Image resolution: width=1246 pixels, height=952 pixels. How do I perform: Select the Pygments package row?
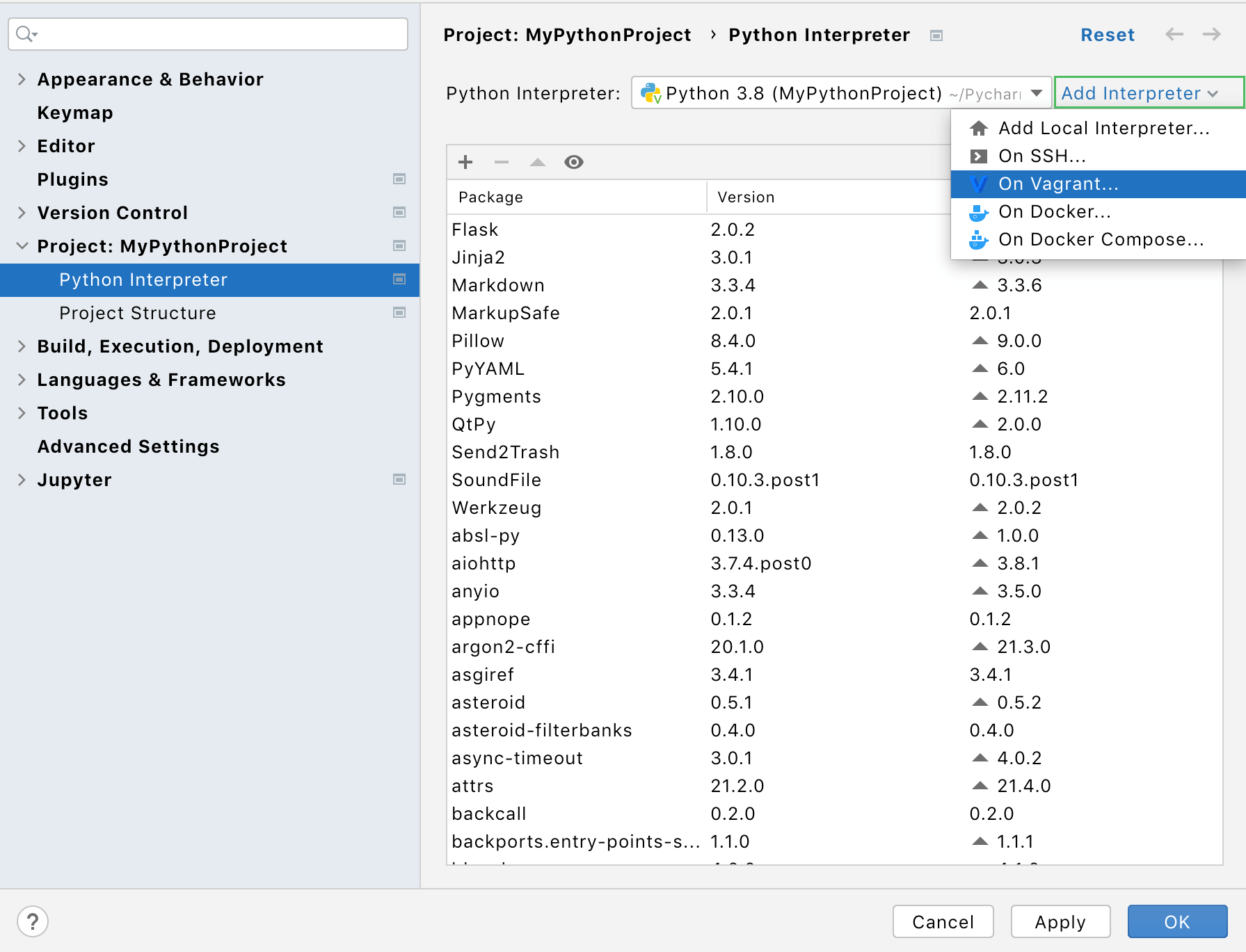[x=834, y=396]
